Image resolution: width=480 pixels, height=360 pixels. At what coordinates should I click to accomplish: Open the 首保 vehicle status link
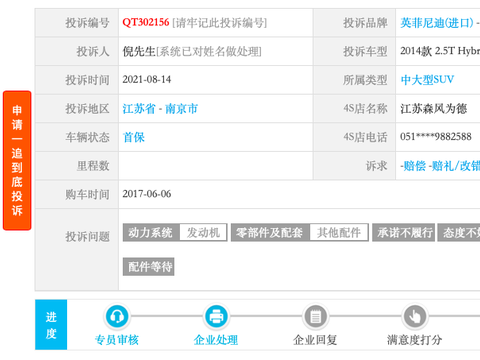click(134, 137)
